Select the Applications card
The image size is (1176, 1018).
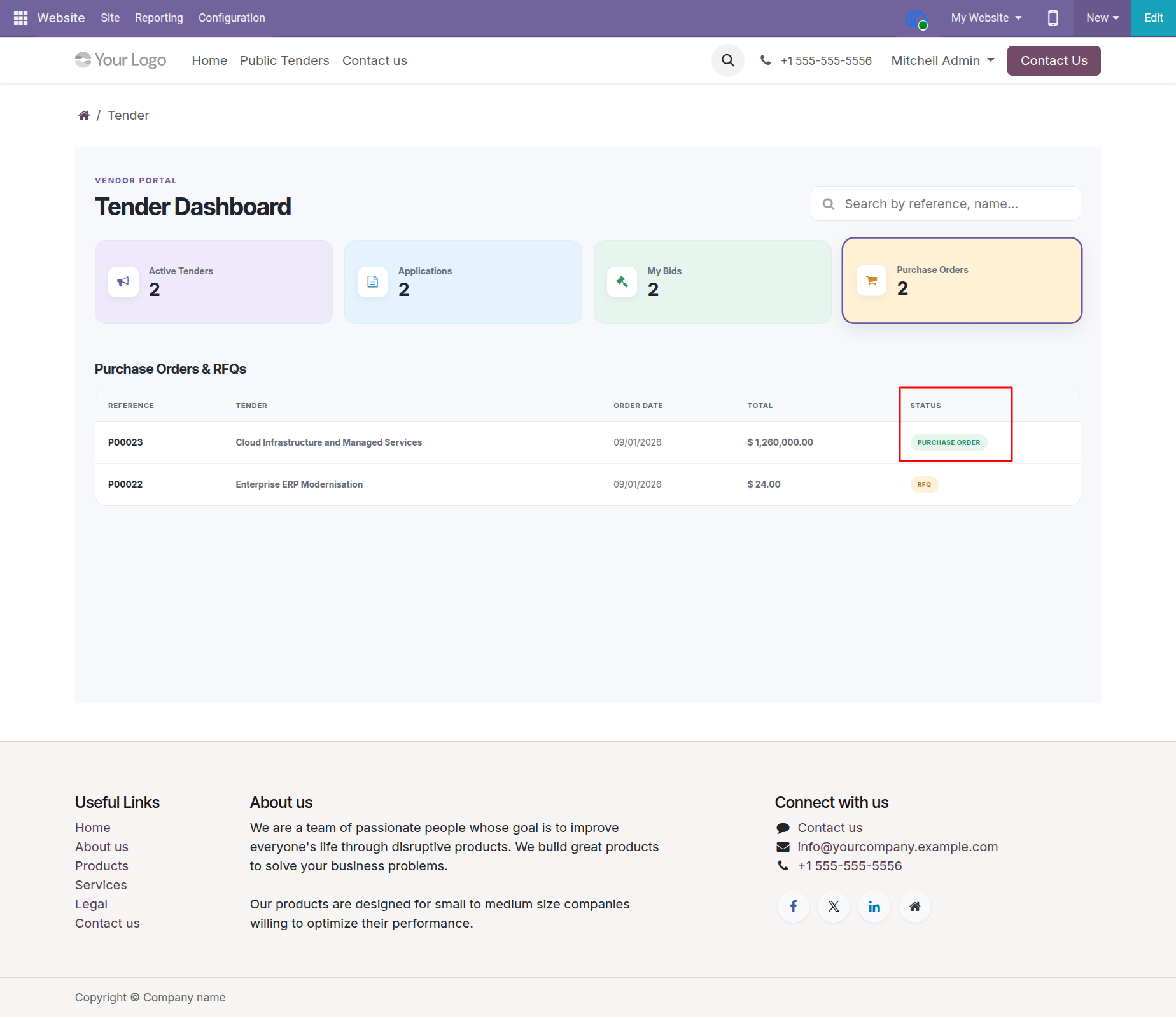tap(463, 282)
